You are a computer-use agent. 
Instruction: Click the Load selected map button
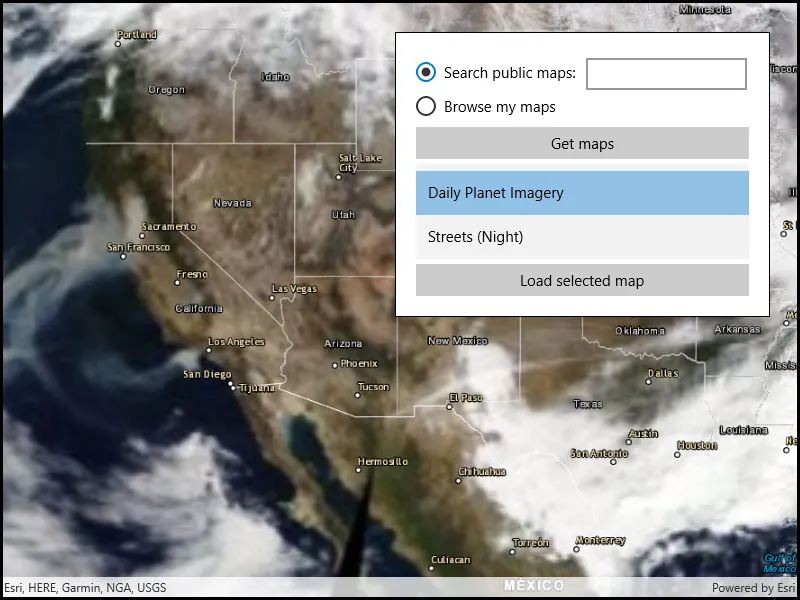click(x=582, y=280)
